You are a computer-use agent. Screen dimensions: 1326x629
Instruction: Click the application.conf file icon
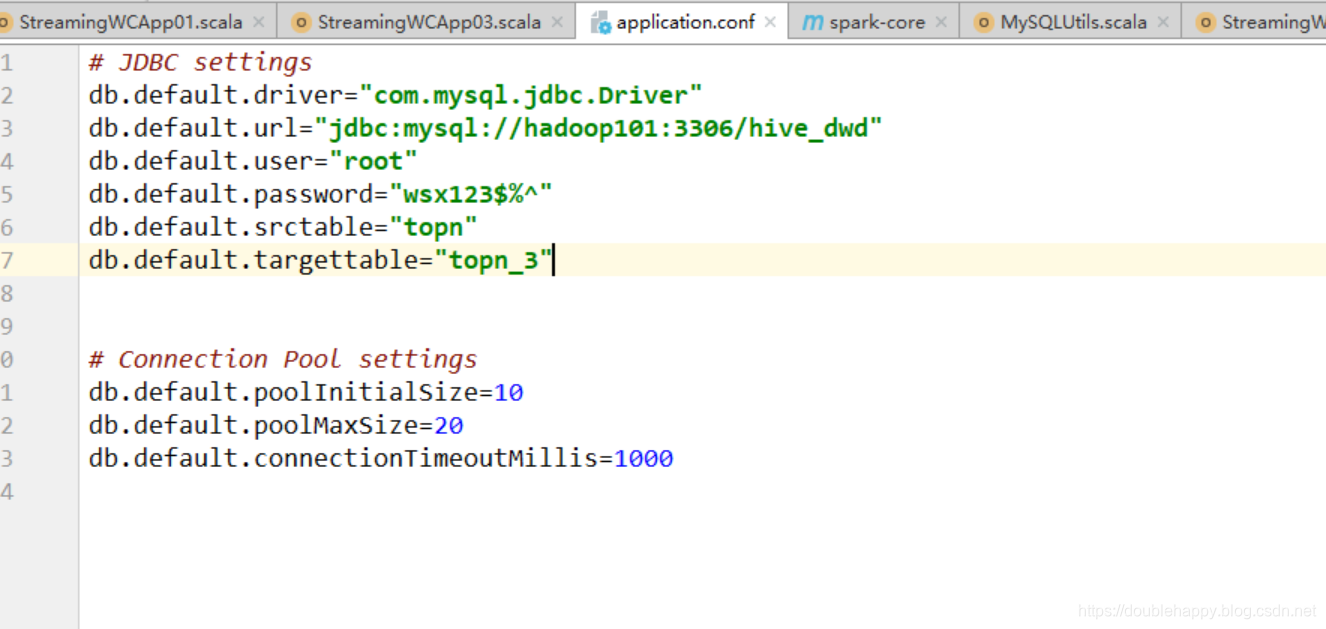(x=600, y=22)
